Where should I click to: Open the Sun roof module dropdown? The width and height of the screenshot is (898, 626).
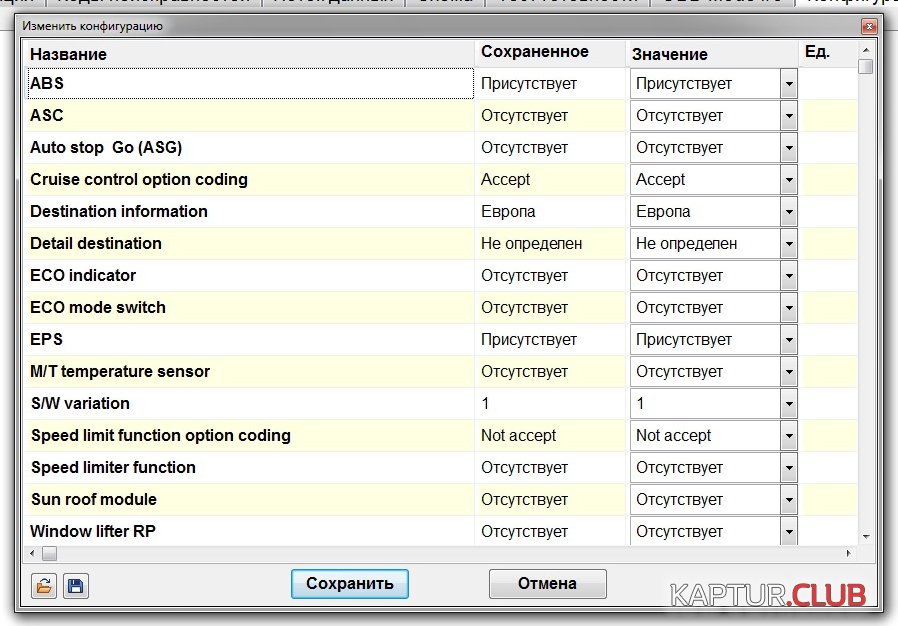(789, 500)
